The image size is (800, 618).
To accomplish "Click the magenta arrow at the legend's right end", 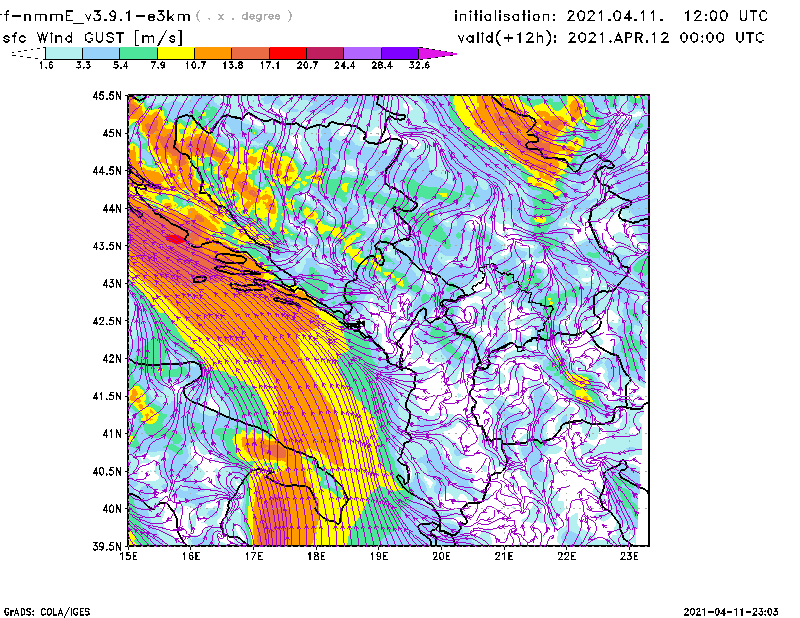I will coord(437,53).
